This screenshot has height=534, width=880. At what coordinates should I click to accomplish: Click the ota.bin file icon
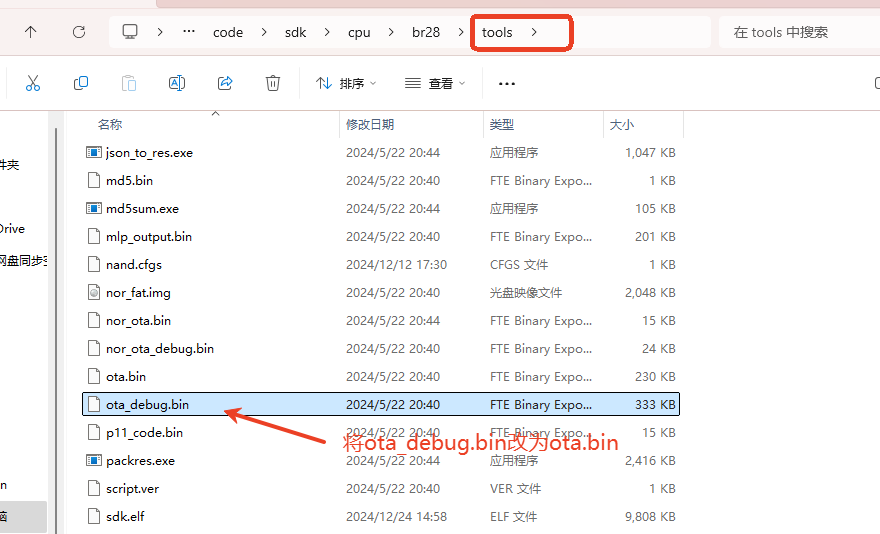(x=94, y=376)
